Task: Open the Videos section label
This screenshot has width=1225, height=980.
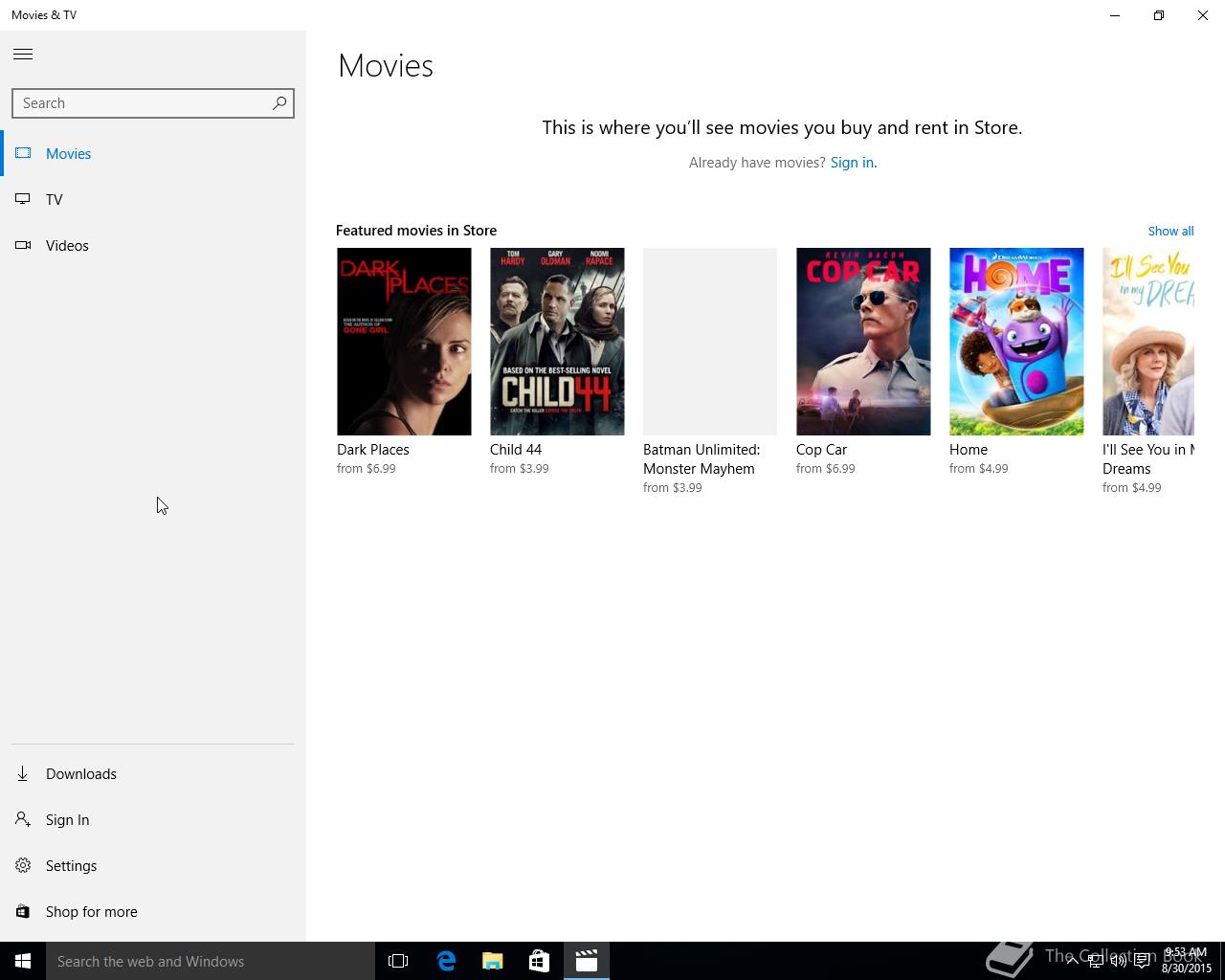Action: (67, 246)
